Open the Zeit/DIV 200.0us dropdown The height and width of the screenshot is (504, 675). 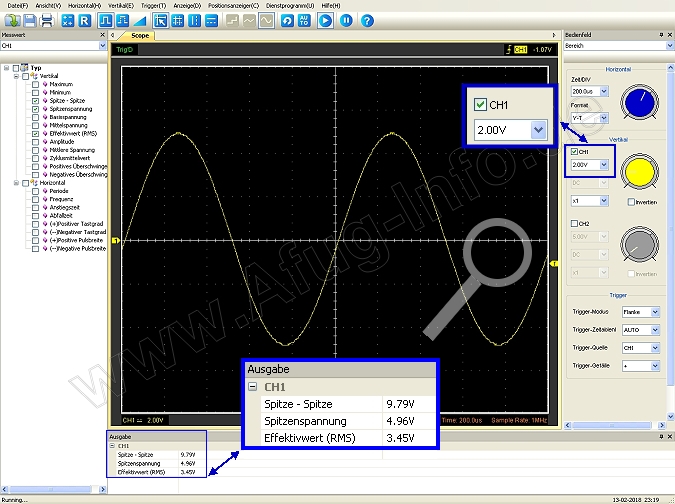pos(604,91)
